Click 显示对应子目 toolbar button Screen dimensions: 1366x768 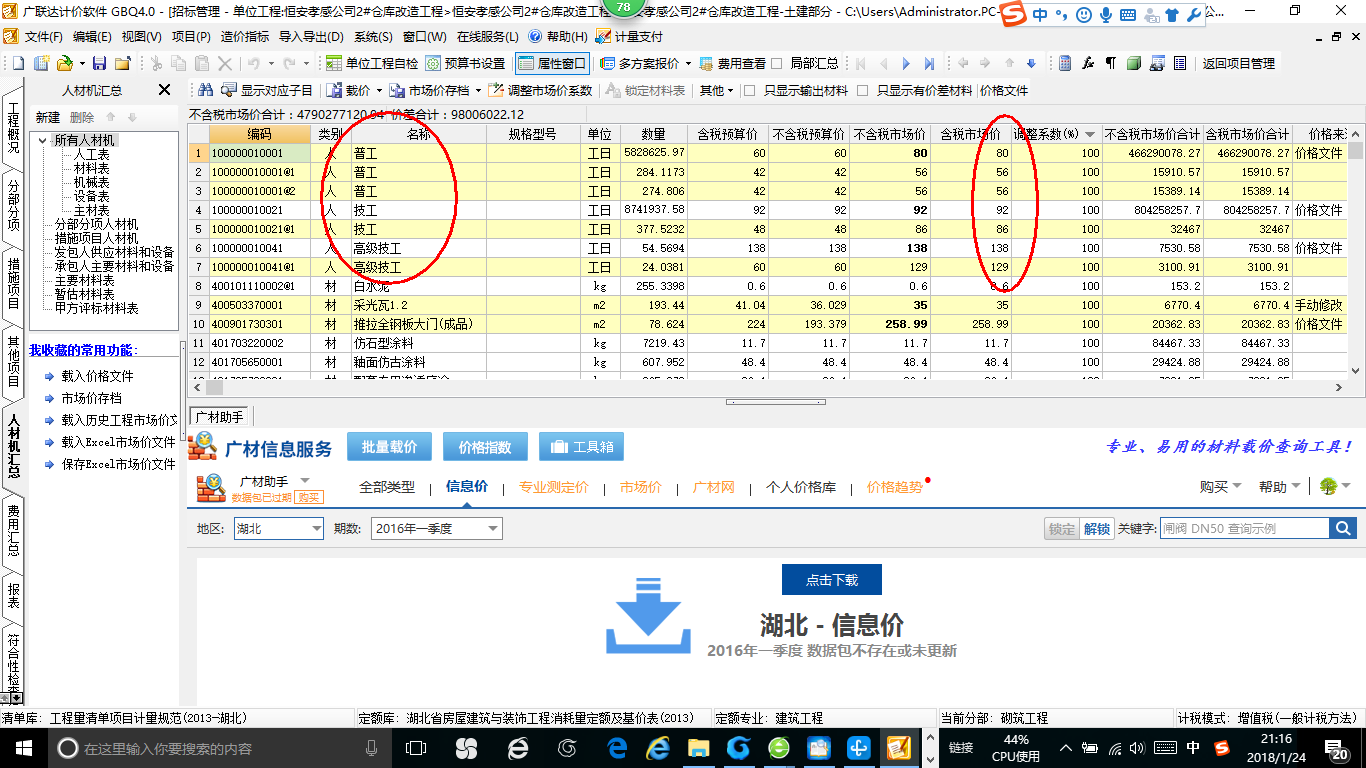(x=268, y=90)
